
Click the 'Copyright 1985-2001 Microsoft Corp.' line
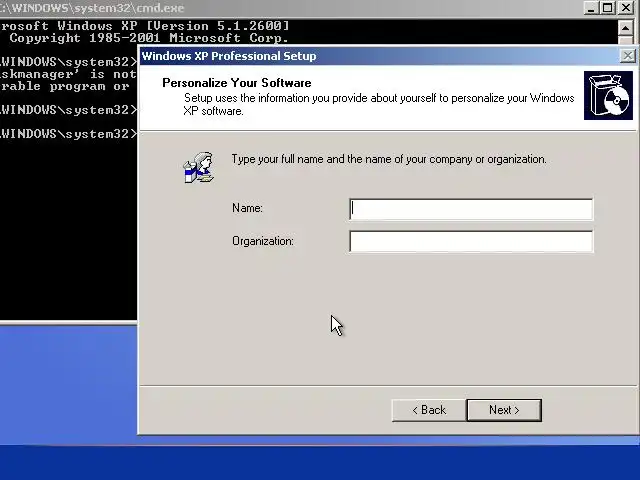coord(149,38)
